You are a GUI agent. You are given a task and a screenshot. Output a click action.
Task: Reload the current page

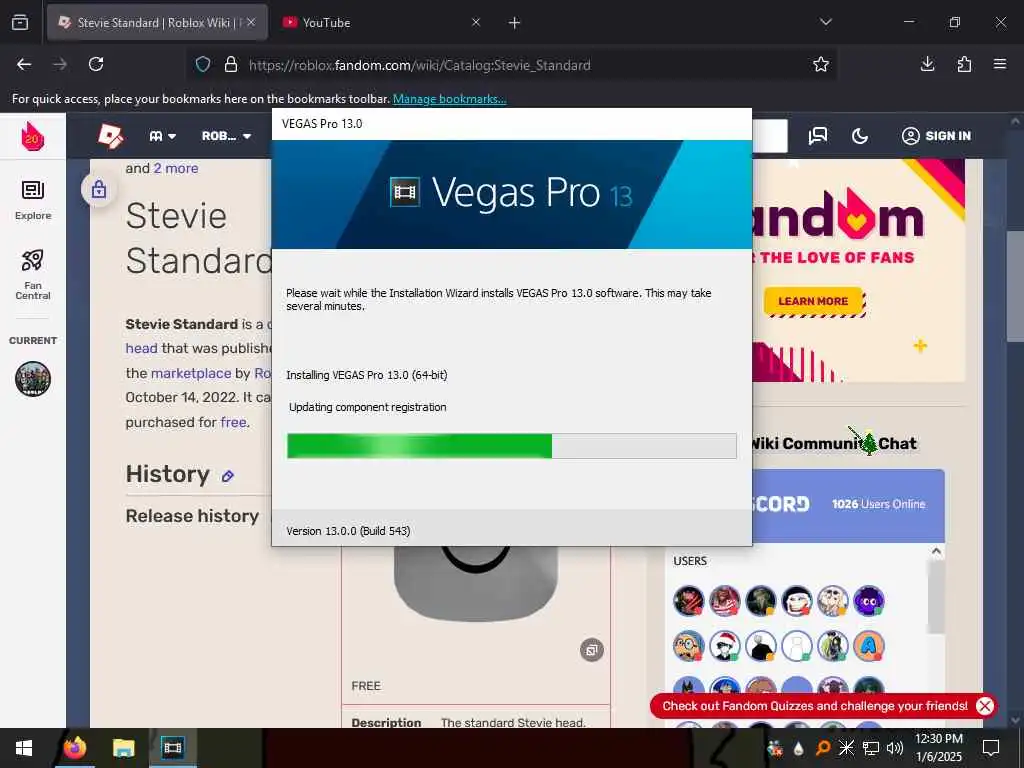pos(96,64)
